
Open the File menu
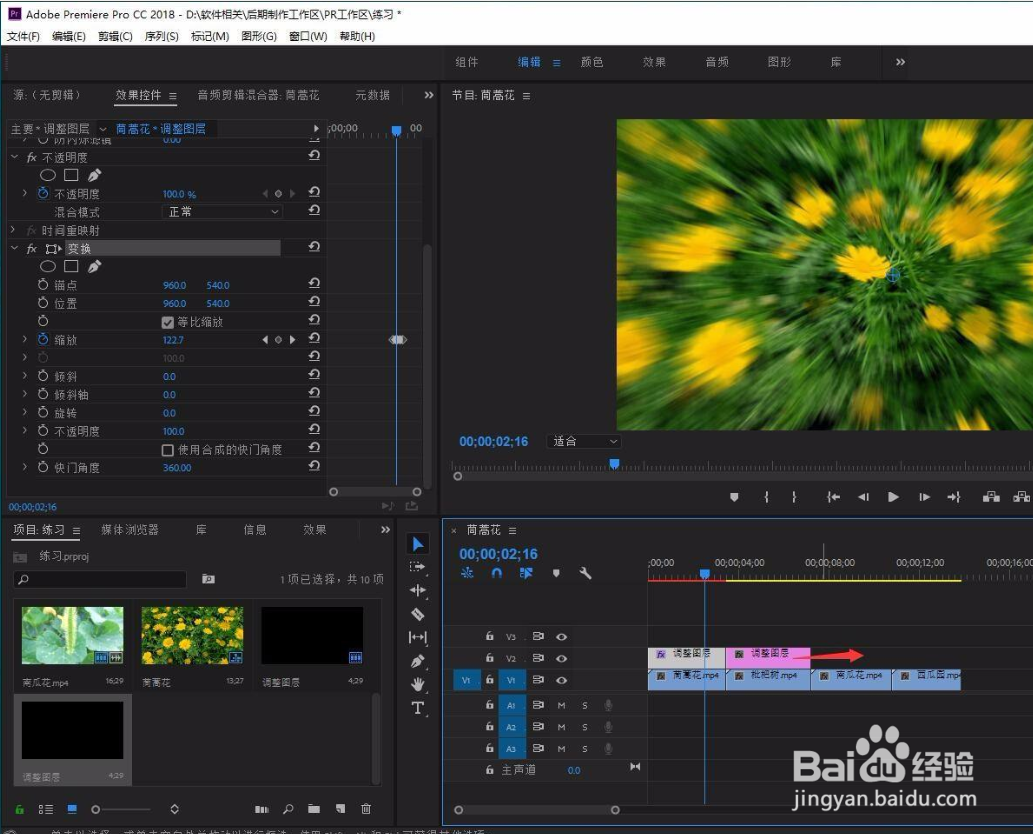[23, 36]
